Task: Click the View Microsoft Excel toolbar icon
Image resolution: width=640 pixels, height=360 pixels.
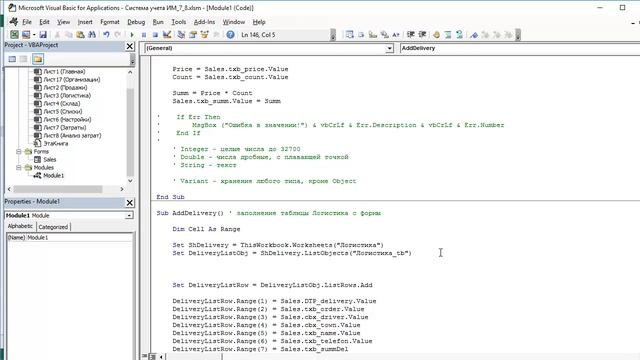Action: click(x=14, y=35)
